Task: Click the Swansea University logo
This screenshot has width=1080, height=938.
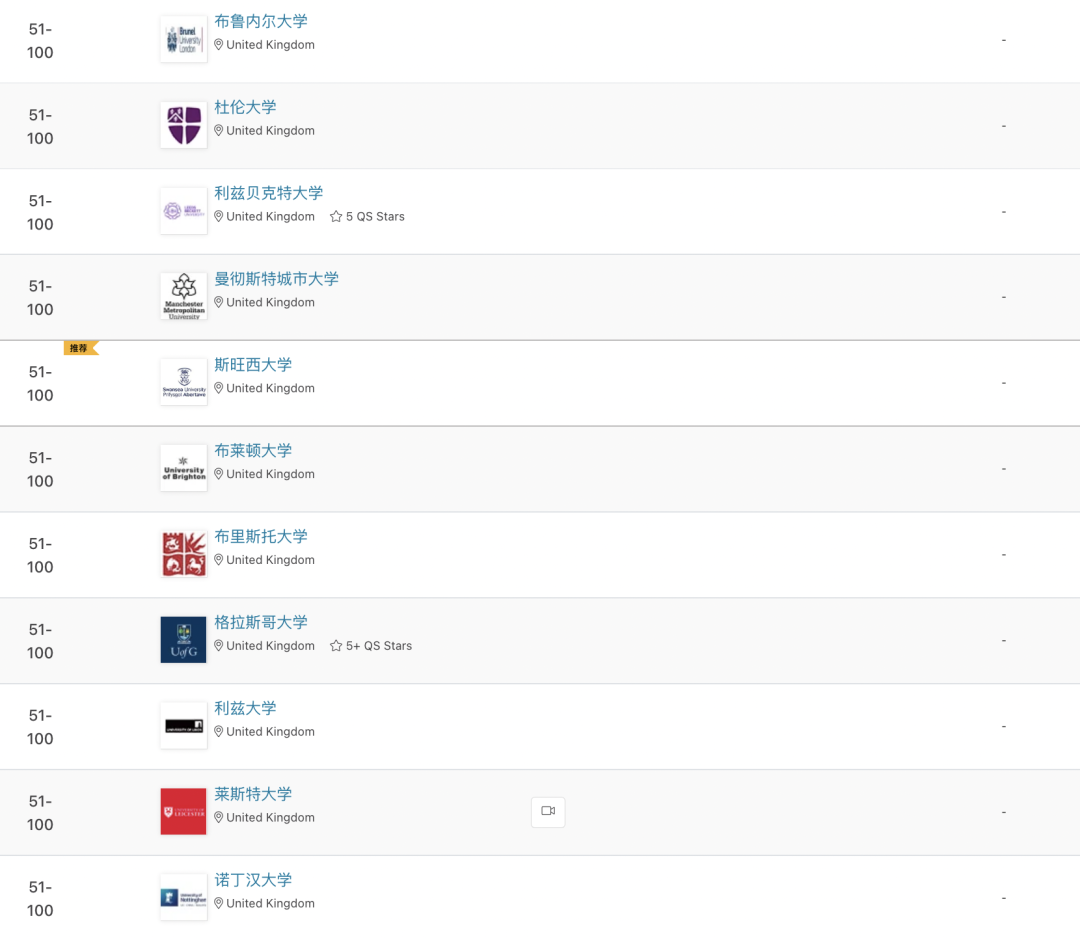Action: [x=183, y=382]
